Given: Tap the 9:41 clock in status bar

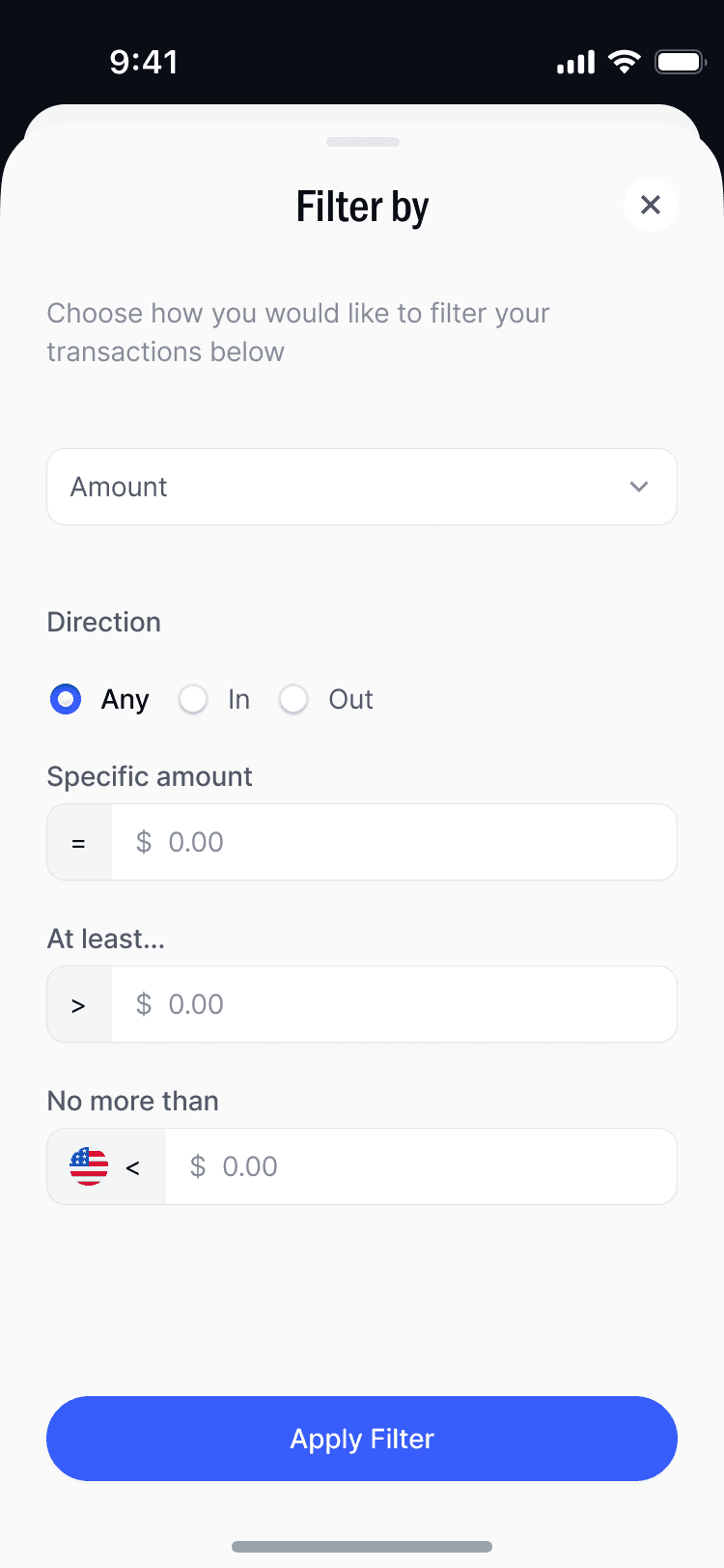Looking at the screenshot, I should [x=144, y=63].
